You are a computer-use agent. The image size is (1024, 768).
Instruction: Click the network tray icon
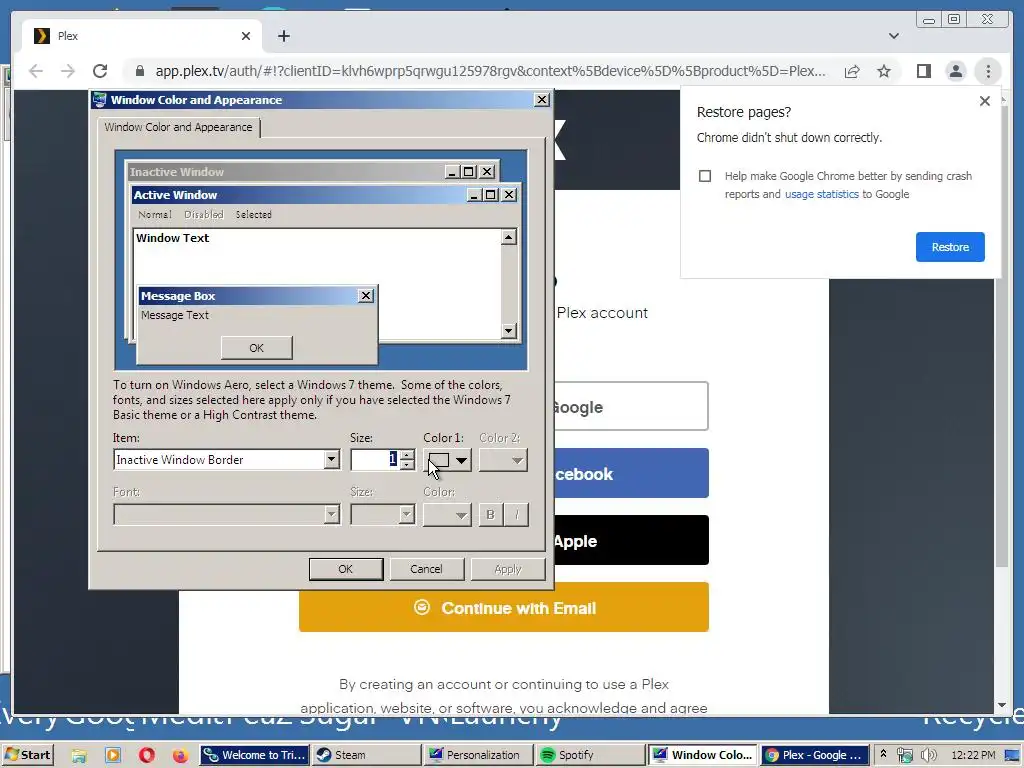[x=905, y=756]
